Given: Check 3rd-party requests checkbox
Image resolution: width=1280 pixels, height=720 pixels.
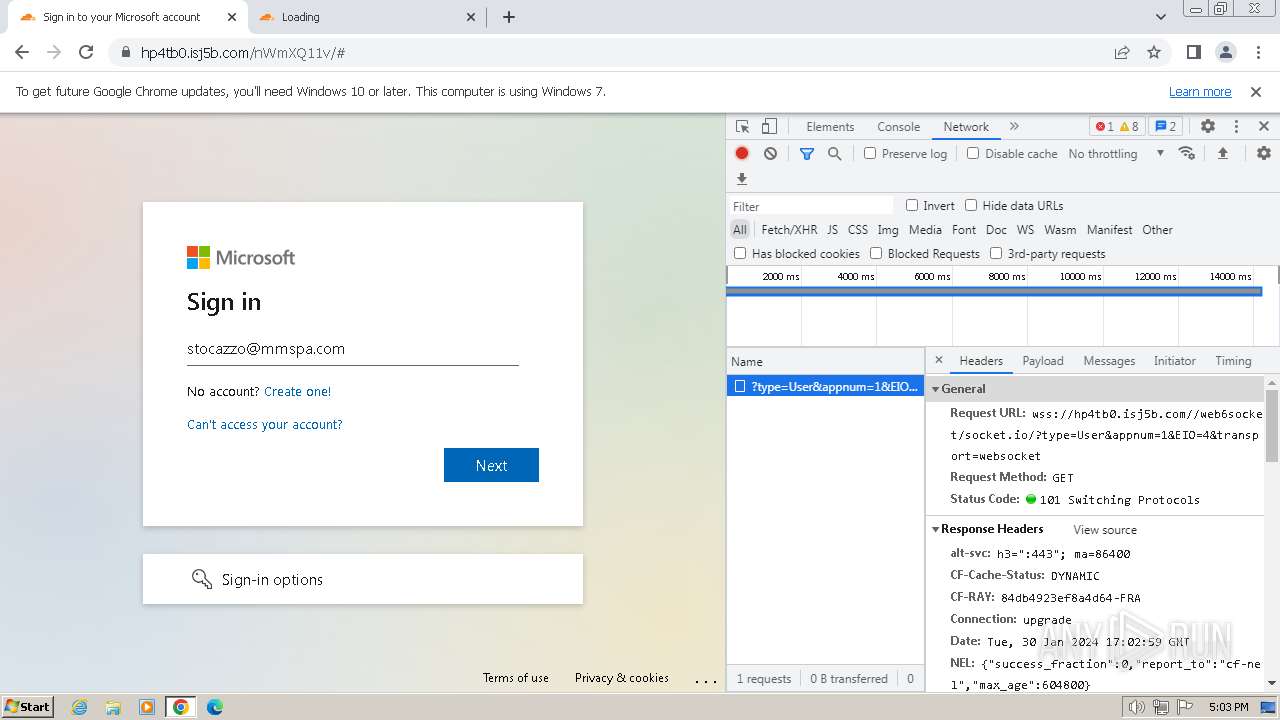Looking at the screenshot, I should coord(996,254).
